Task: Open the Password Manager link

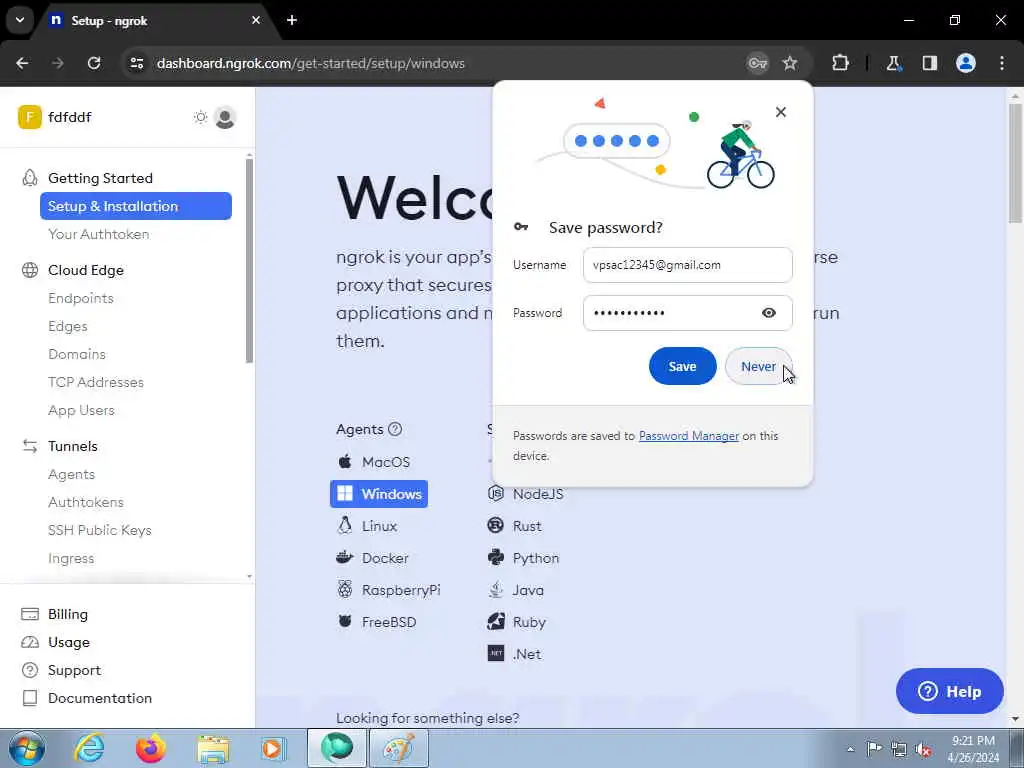Action: 688,436
